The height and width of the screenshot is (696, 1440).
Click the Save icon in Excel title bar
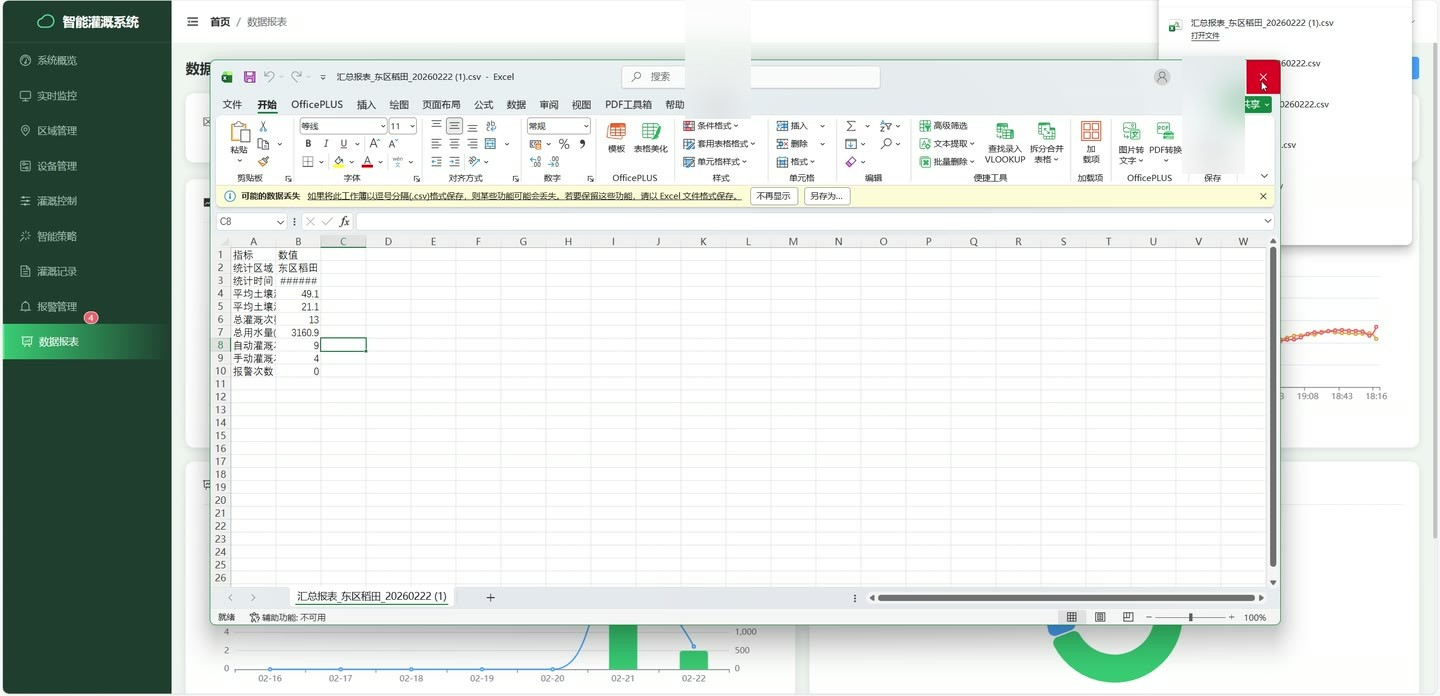pyautogui.click(x=250, y=77)
